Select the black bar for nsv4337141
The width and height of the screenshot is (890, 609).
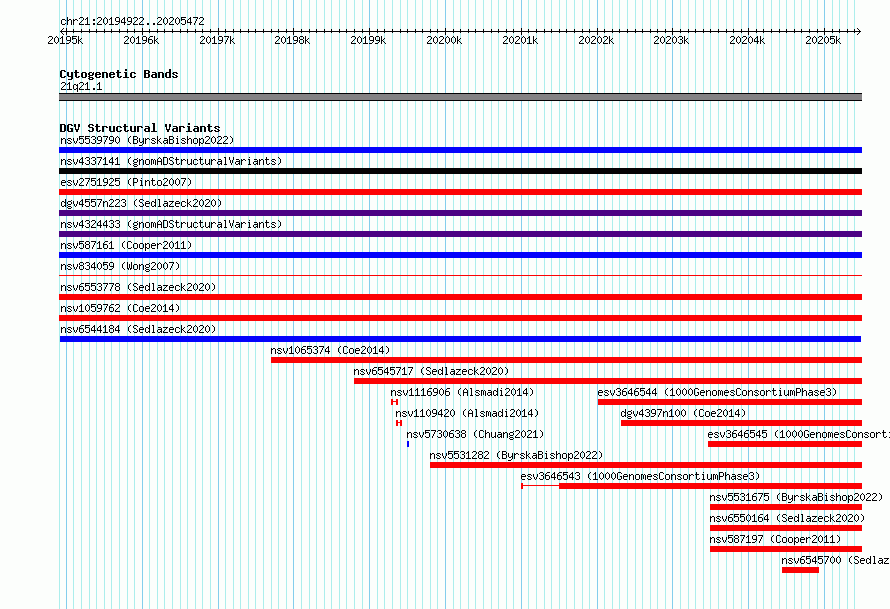[x=460, y=171]
